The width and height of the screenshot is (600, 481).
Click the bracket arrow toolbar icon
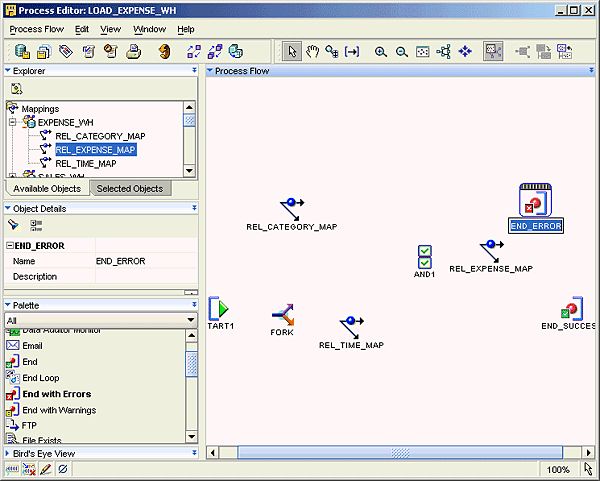click(x=352, y=51)
